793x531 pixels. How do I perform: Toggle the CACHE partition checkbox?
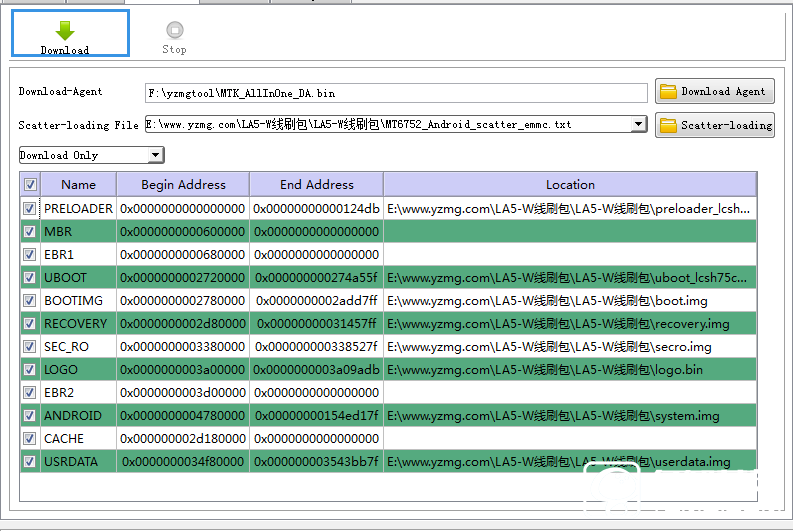tap(30, 439)
